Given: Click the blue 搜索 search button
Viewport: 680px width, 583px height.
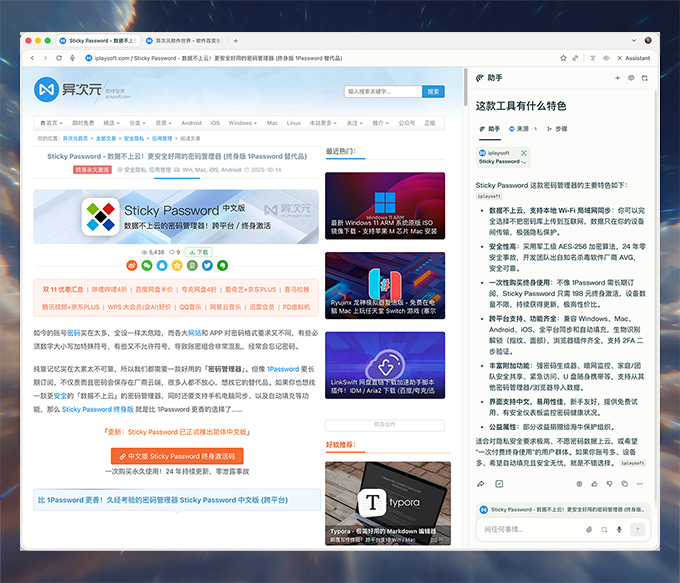Looking at the screenshot, I should tap(433, 92).
